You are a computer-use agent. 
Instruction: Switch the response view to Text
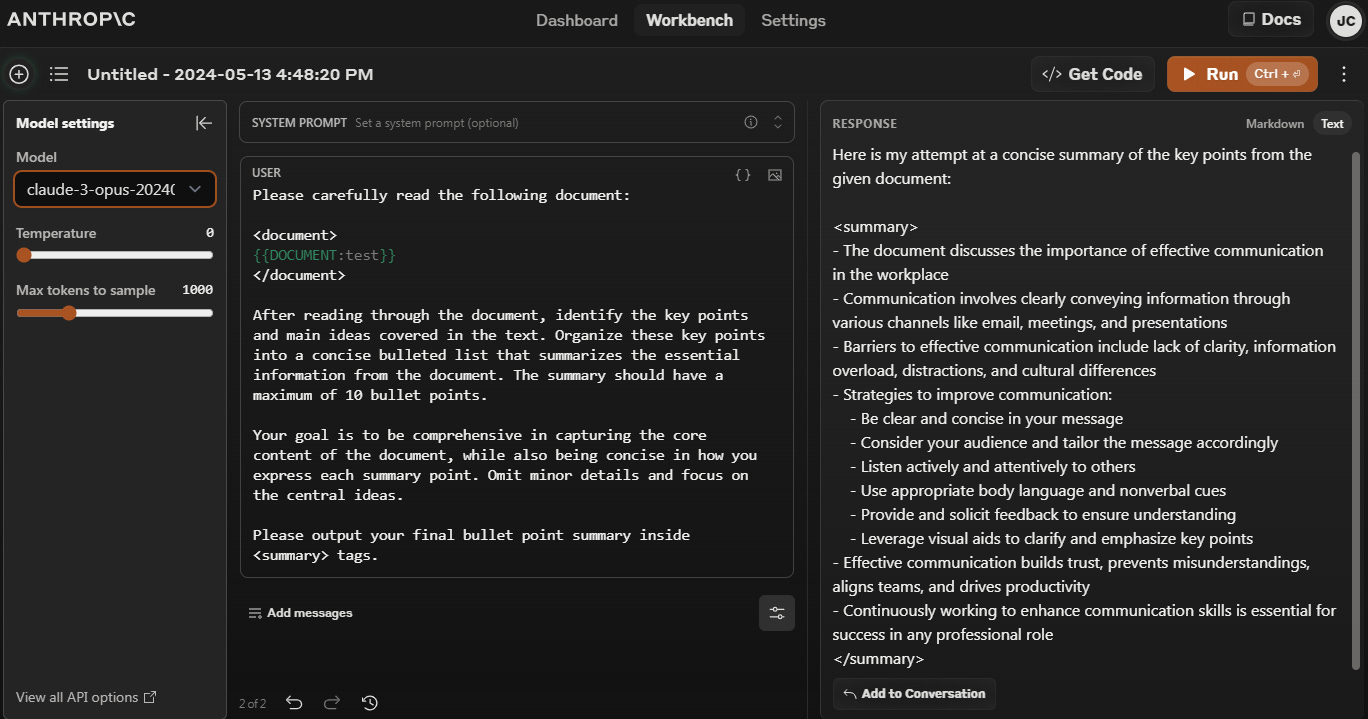(1332, 123)
